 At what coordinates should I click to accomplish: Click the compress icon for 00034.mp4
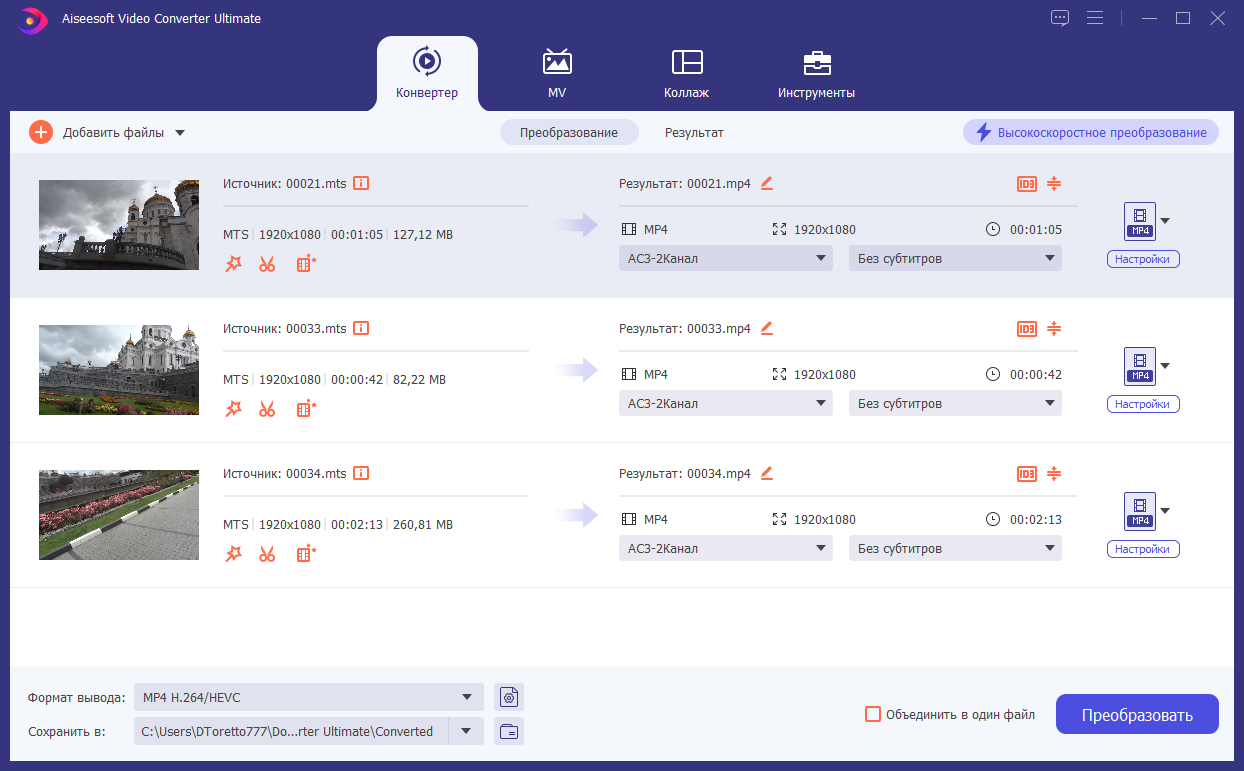pyautogui.click(x=1054, y=474)
